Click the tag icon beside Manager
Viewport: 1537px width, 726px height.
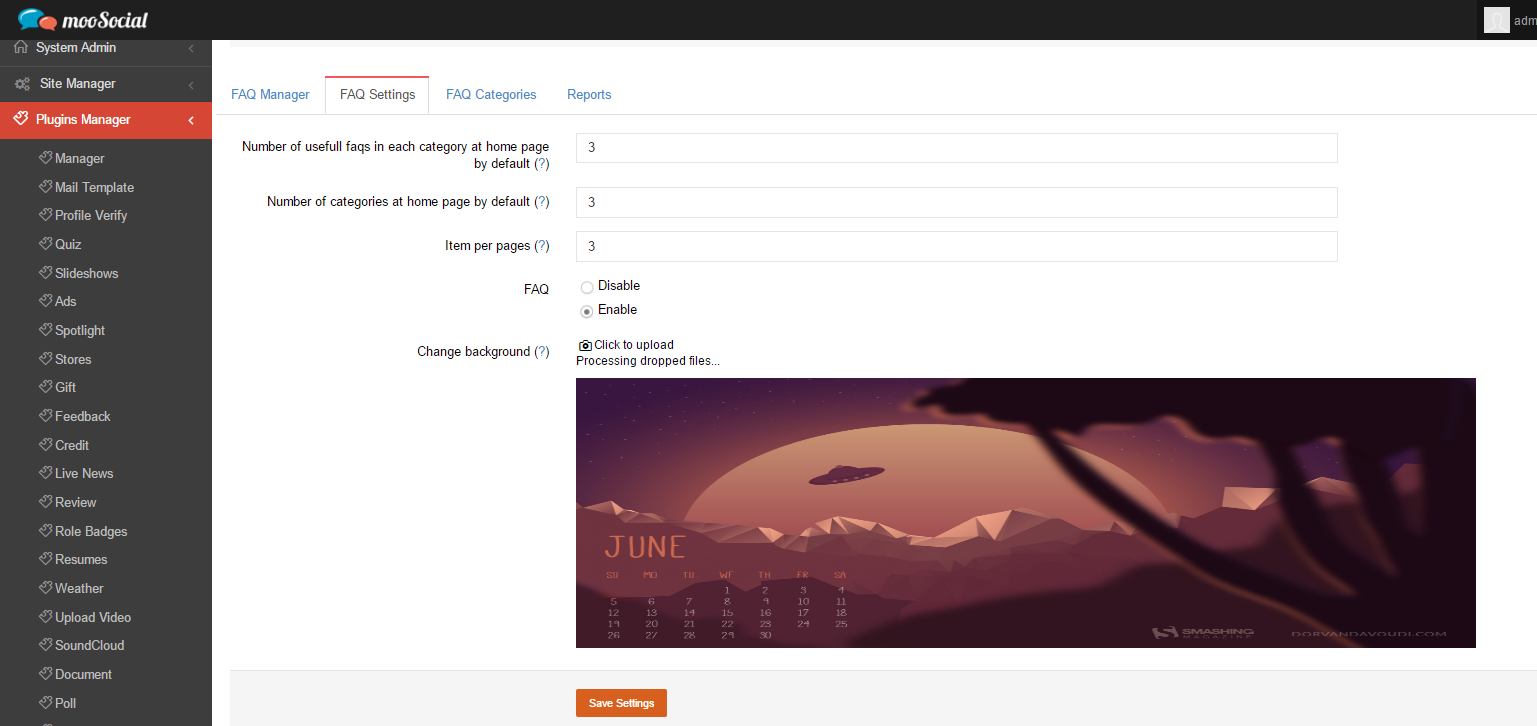[x=45, y=158]
